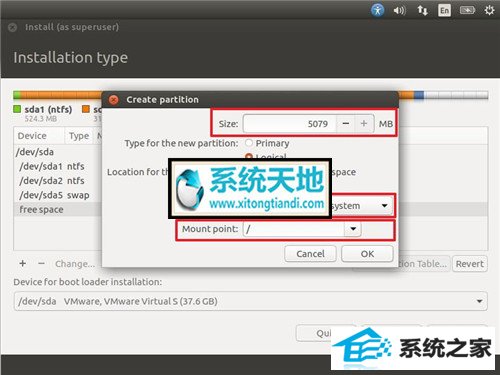Select the /dev/sda5 swap row

(58, 195)
